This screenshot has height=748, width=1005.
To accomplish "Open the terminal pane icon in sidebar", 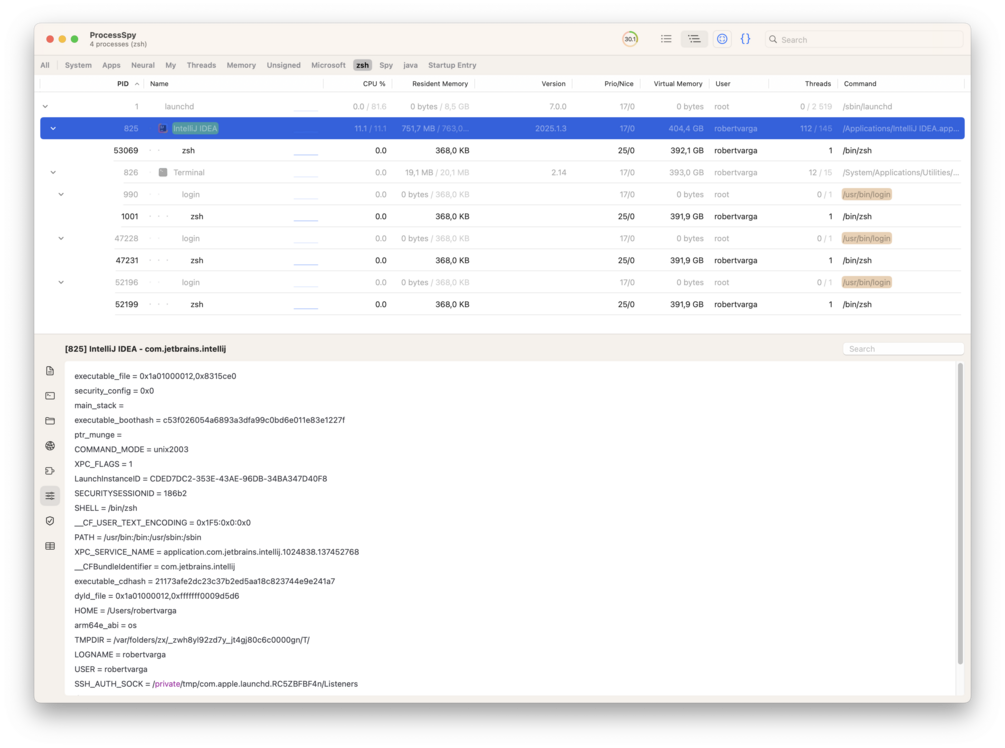I will coord(50,396).
